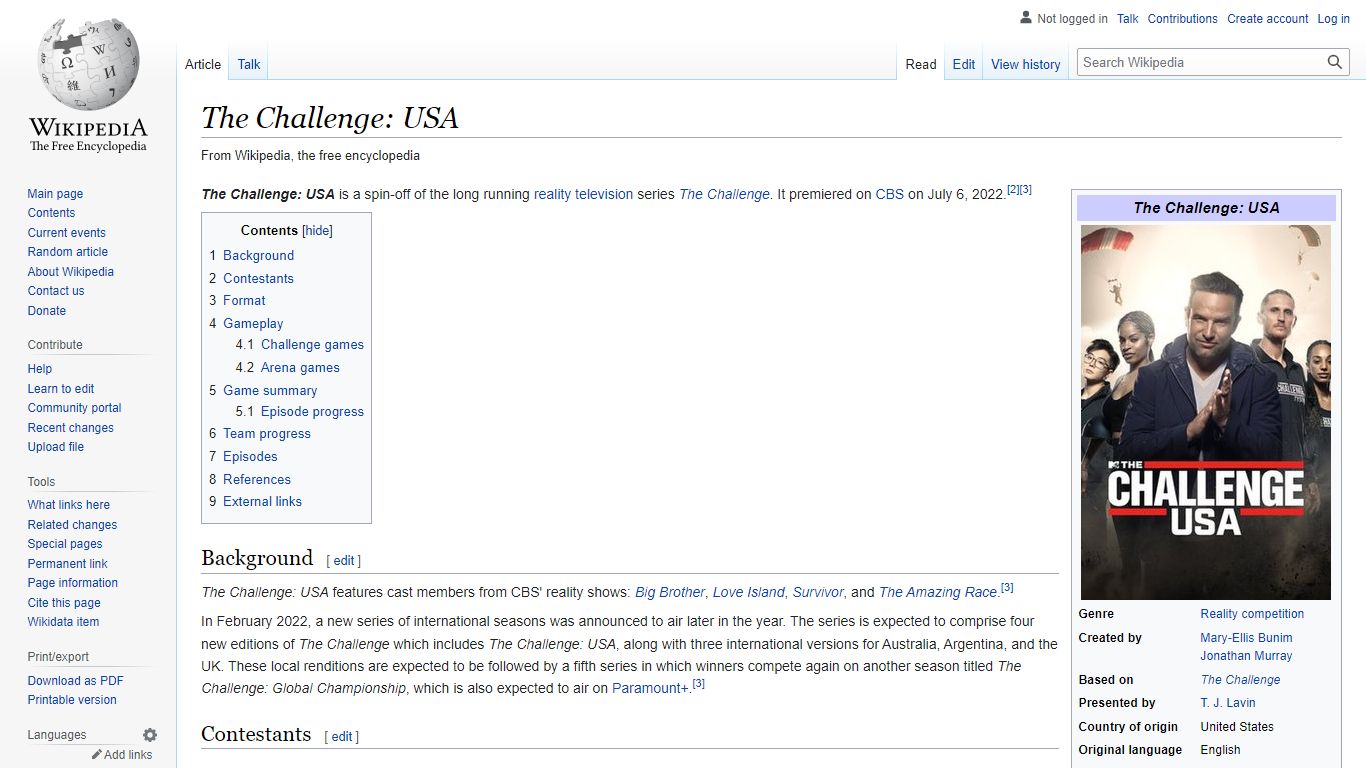This screenshot has height=768, width=1366.
Task: Click Log in link
Action: 1334,19
